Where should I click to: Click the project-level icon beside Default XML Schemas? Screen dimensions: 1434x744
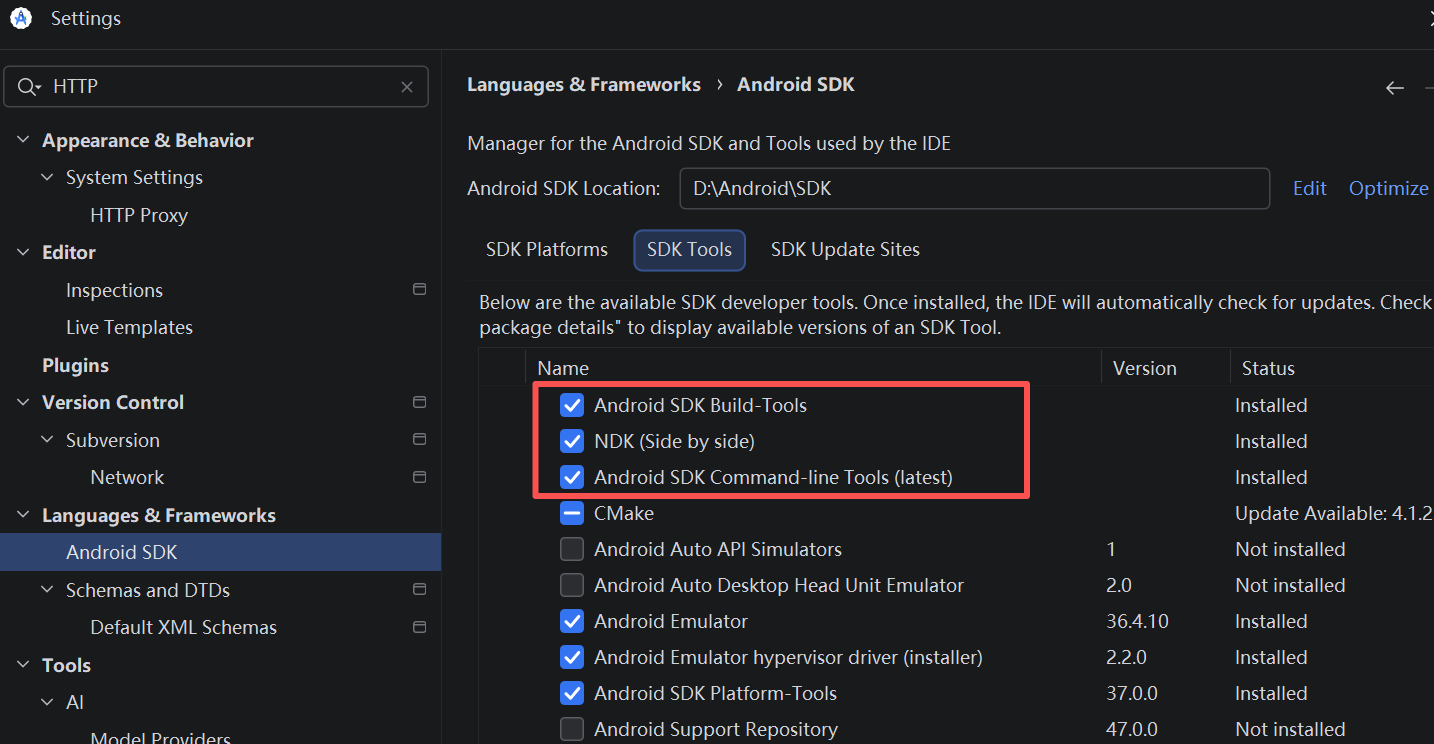pyautogui.click(x=419, y=627)
